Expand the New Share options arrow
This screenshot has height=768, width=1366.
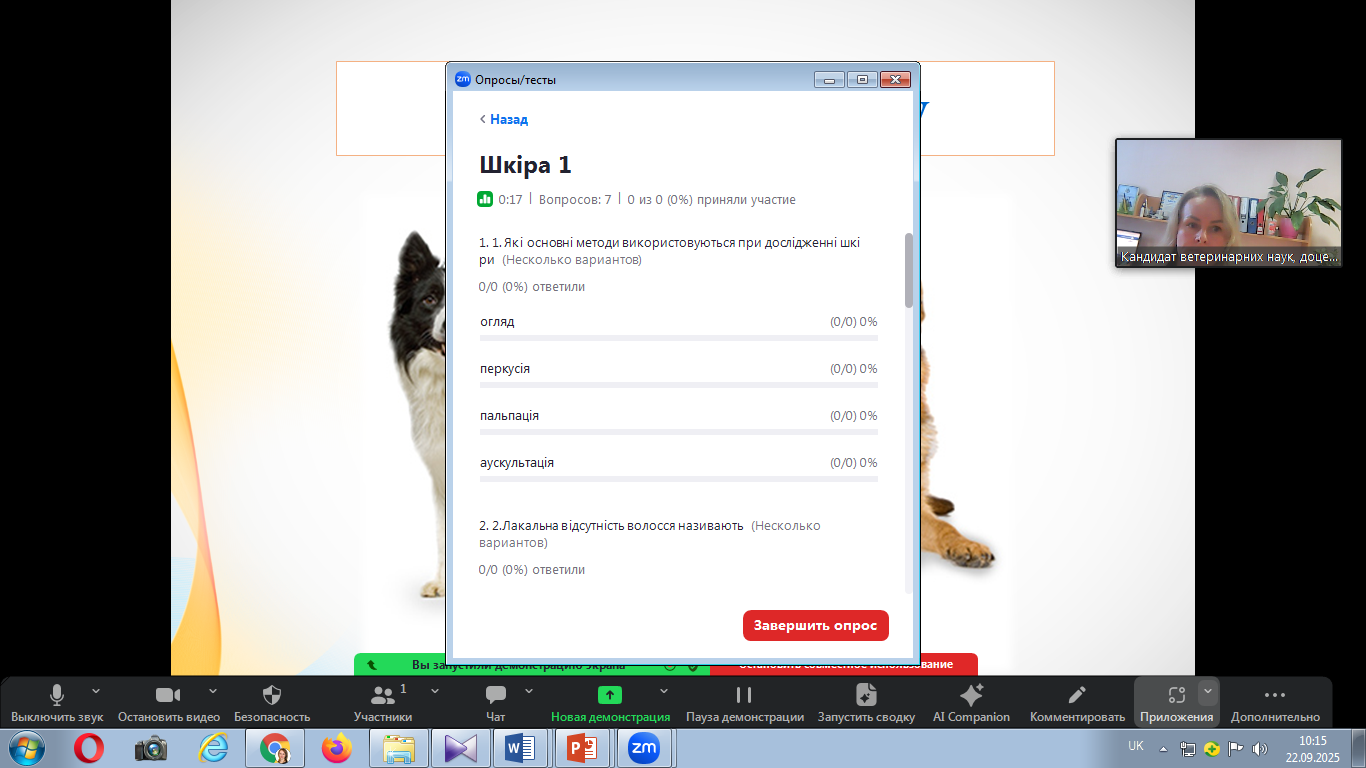point(664,691)
